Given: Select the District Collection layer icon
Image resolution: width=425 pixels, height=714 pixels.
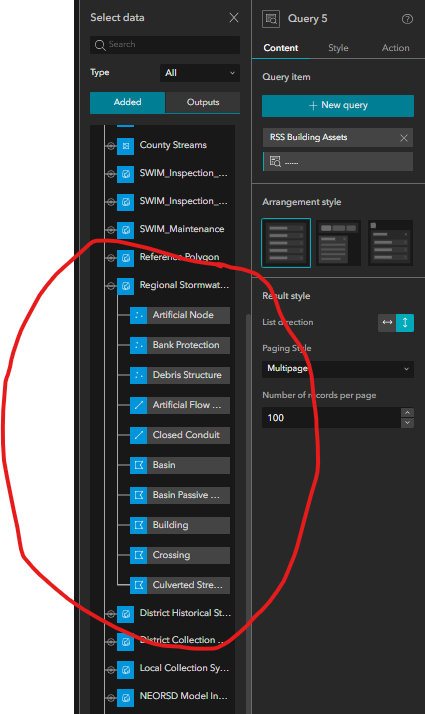Looking at the screenshot, I should (x=126, y=642).
